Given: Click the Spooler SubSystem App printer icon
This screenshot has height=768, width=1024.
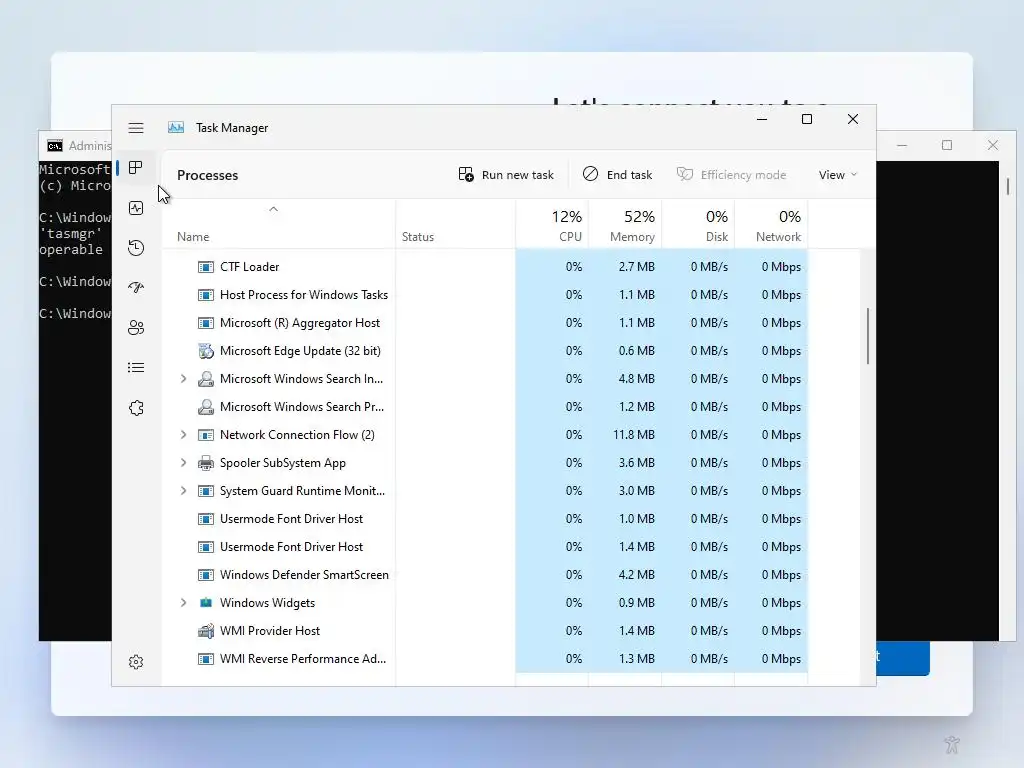Looking at the screenshot, I should (206, 463).
